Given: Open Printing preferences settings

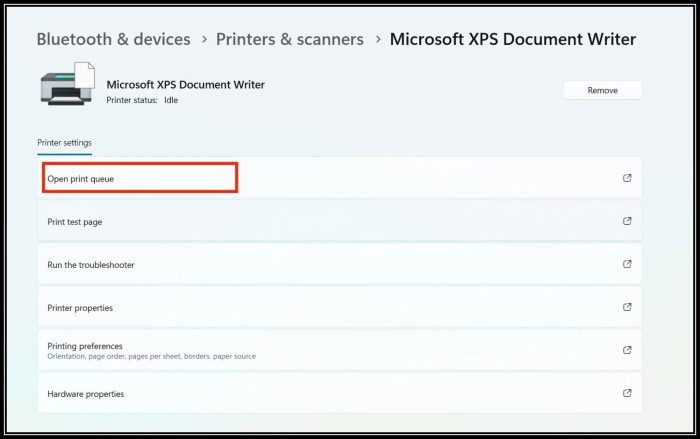Looking at the screenshot, I should click(x=85, y=346).
